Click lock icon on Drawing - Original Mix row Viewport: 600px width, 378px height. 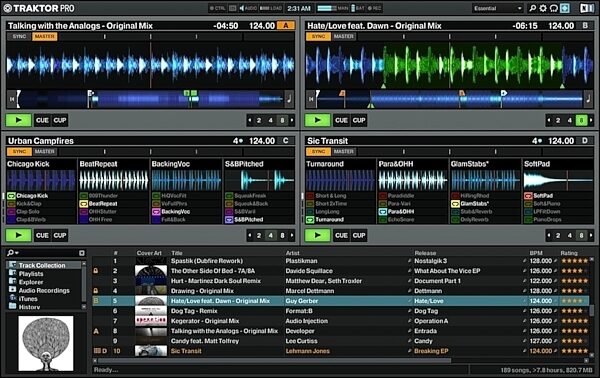pyautogui.click(x=96, y=291)
